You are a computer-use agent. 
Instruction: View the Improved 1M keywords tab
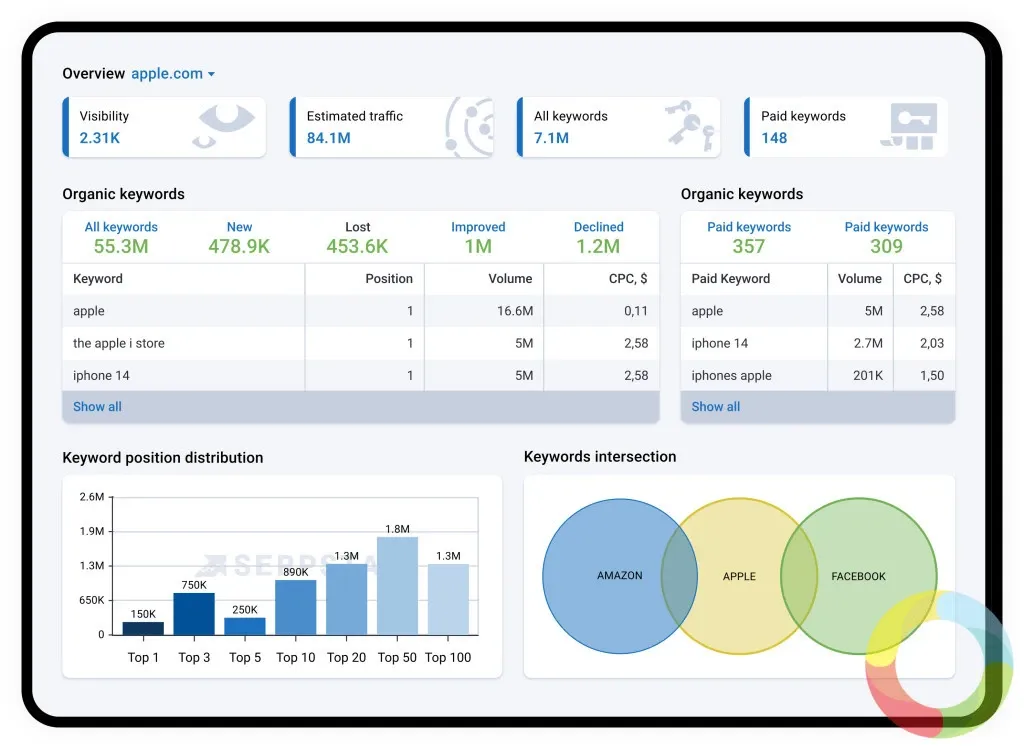[478, 238]
